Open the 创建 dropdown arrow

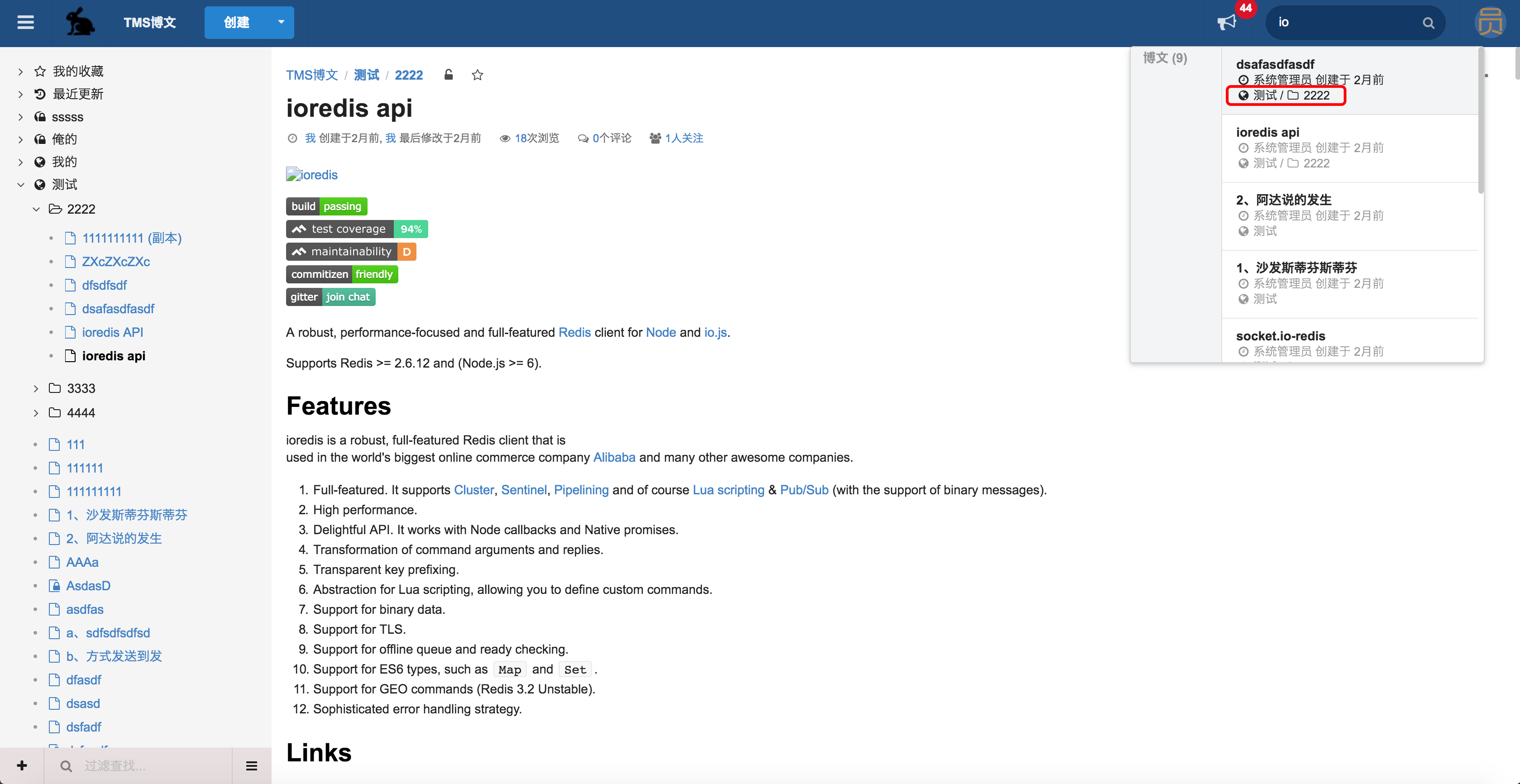tap(282, 23)
